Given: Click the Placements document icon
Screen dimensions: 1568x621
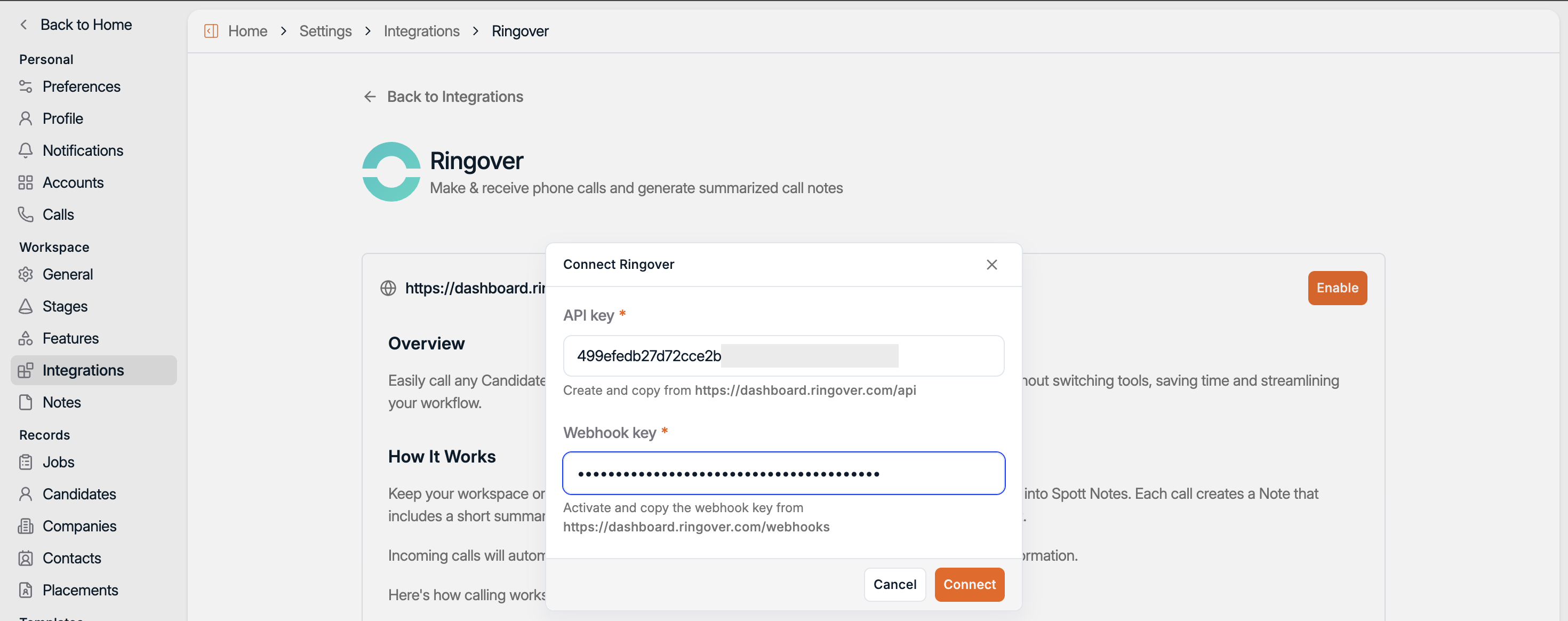Looking at the screenshot, I should [26, 590].
